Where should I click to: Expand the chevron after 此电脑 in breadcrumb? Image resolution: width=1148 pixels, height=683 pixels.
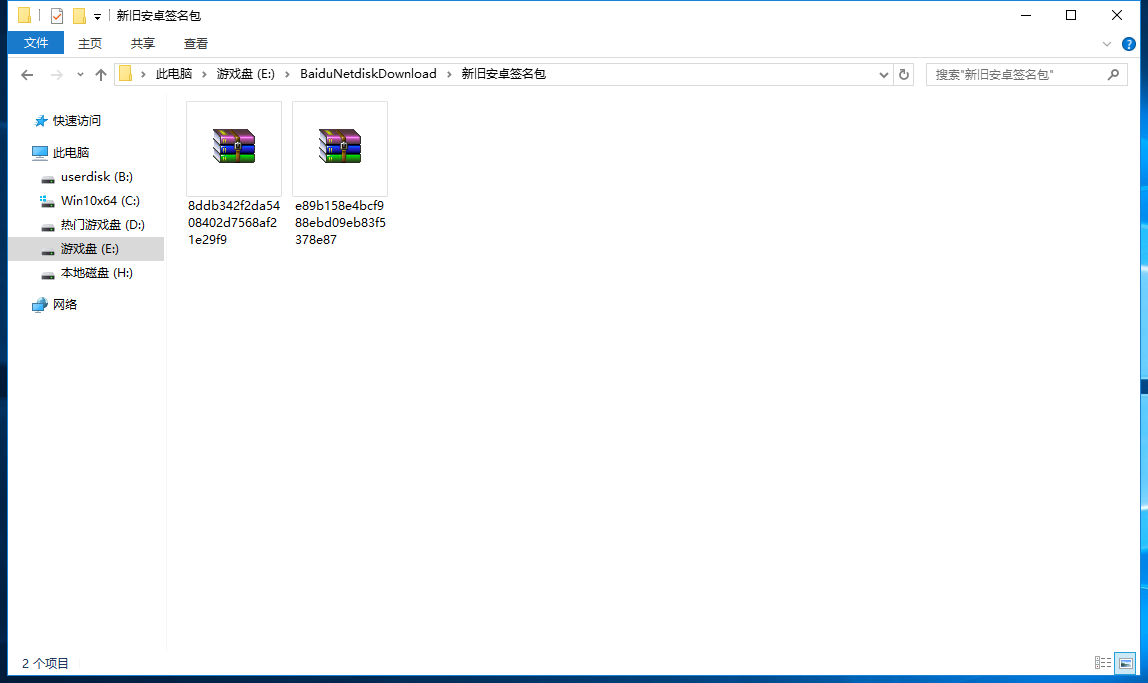[x=204, y=75]
